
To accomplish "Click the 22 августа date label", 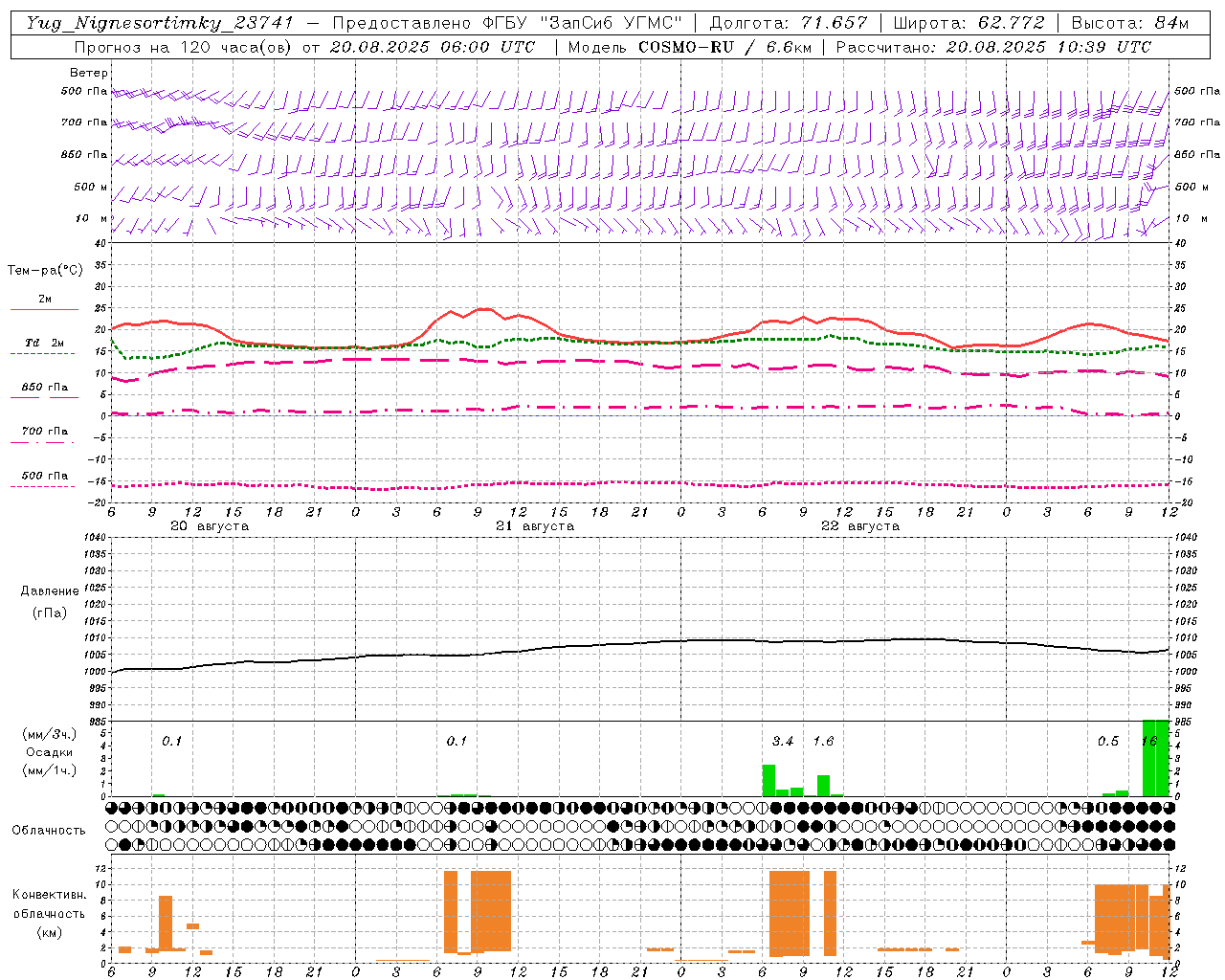I will tap(860, 526).
